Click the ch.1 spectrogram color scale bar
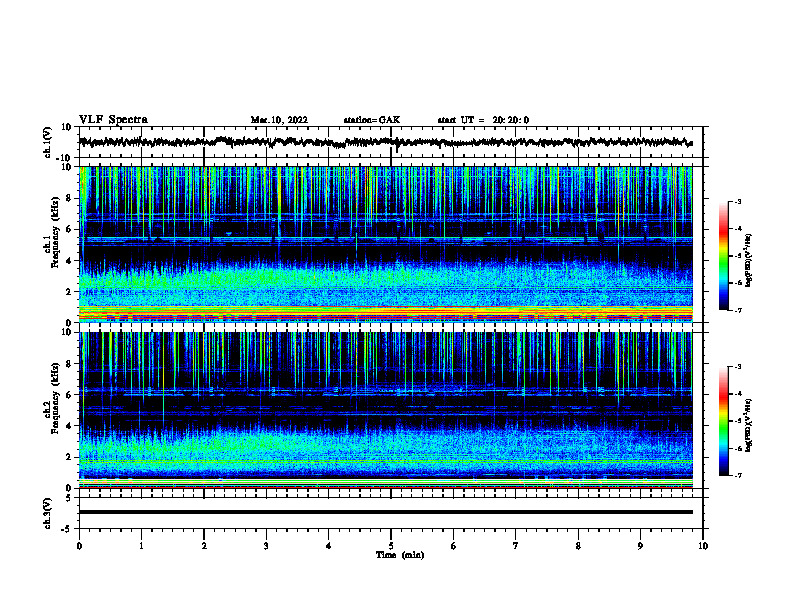The width and height of the screenshot is (792, 612). (x=723, y=256)
